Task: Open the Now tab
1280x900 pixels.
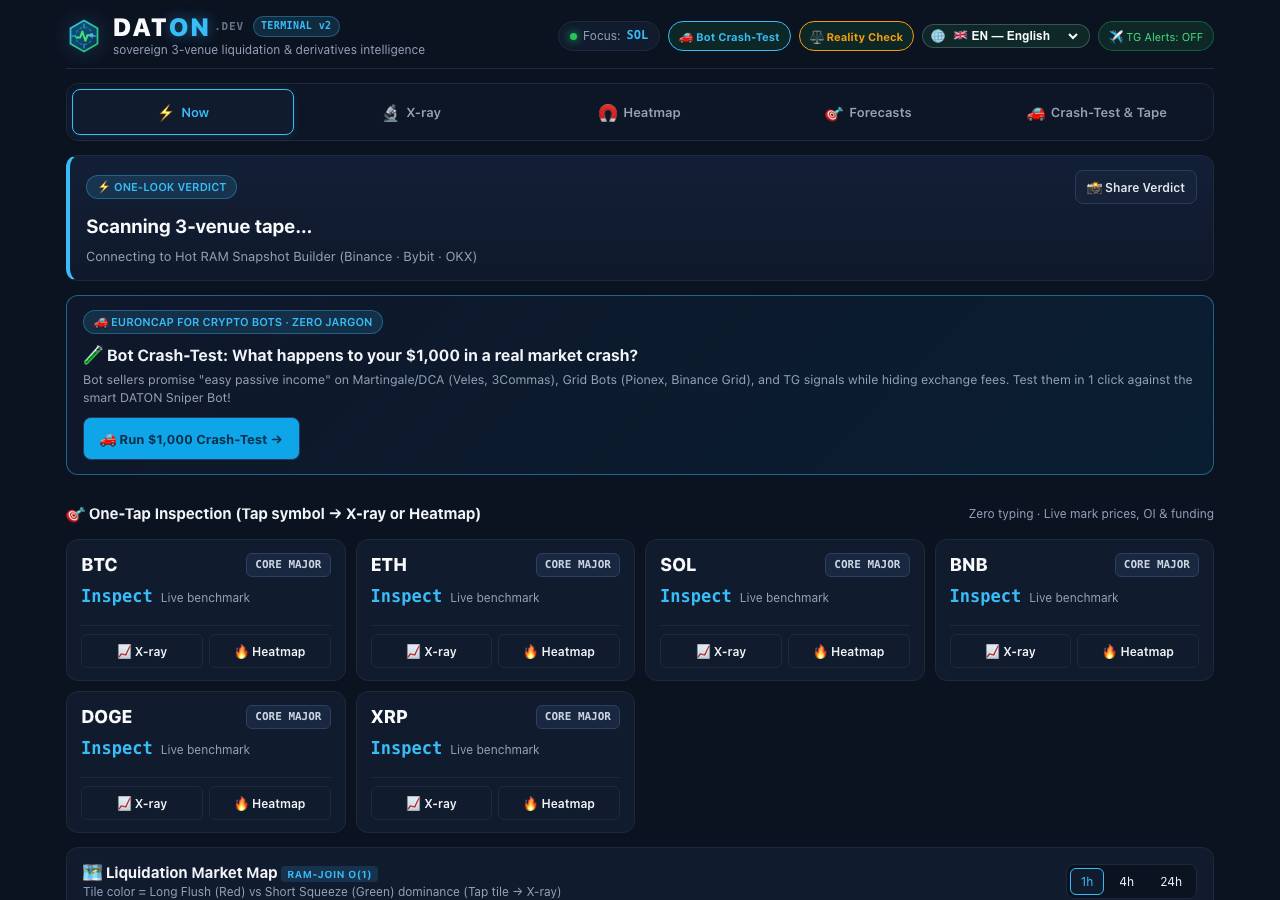Action: pos(183,112)
